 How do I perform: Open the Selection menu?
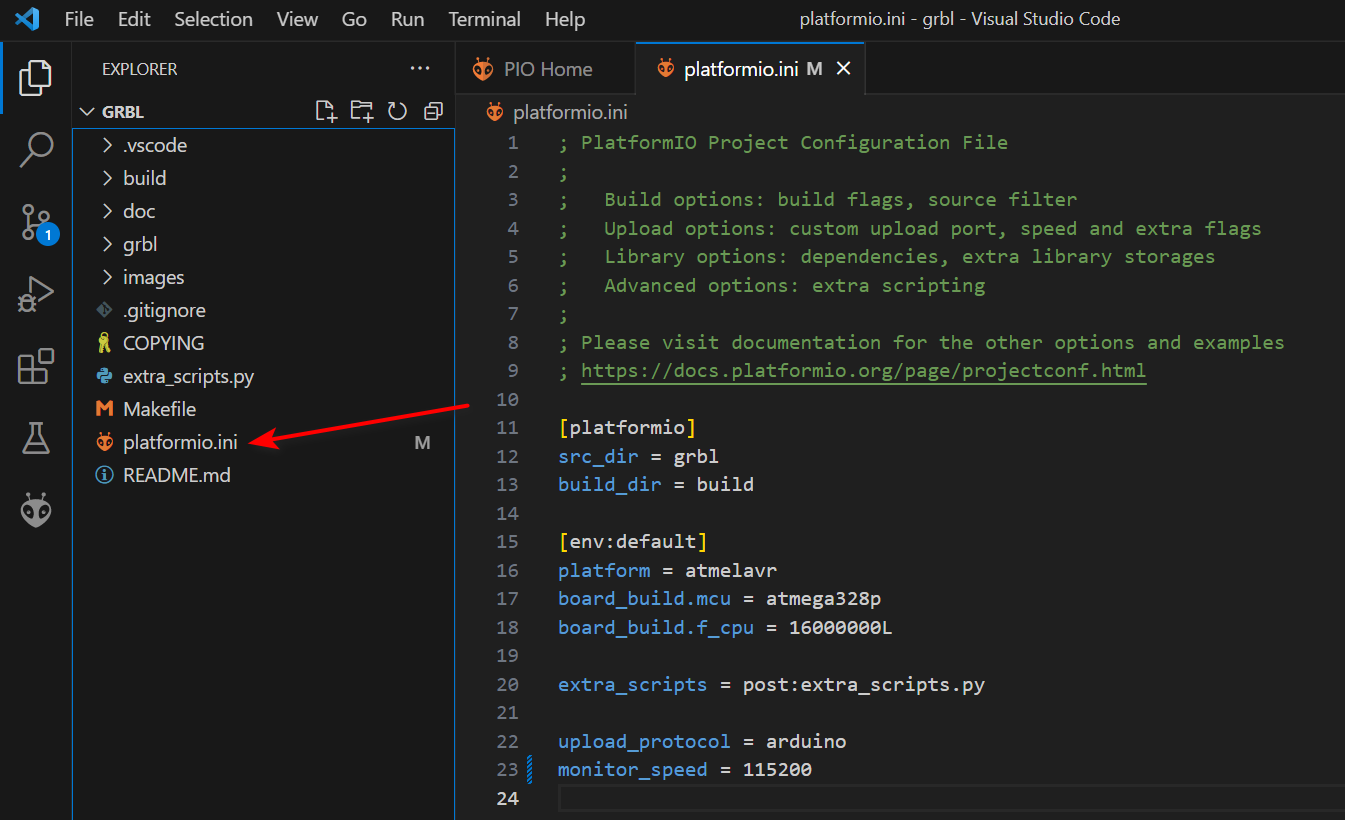coord(214,19)
